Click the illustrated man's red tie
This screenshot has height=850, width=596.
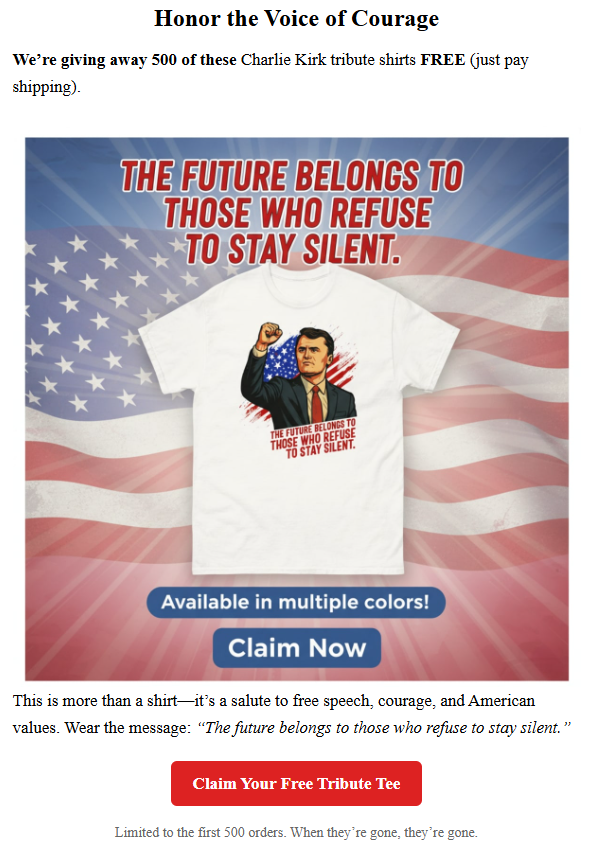317,404
